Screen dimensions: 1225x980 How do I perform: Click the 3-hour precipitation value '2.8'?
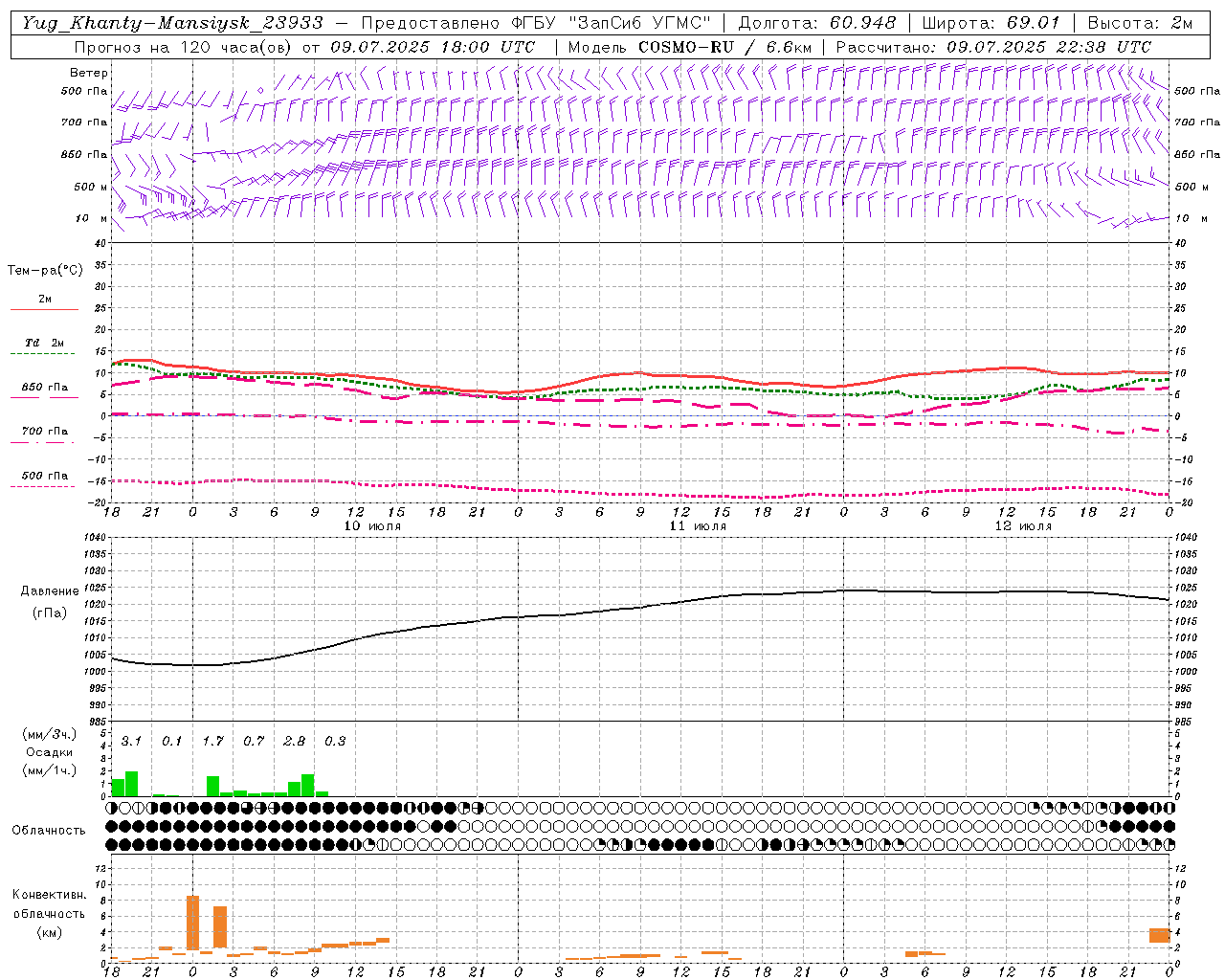294,742
